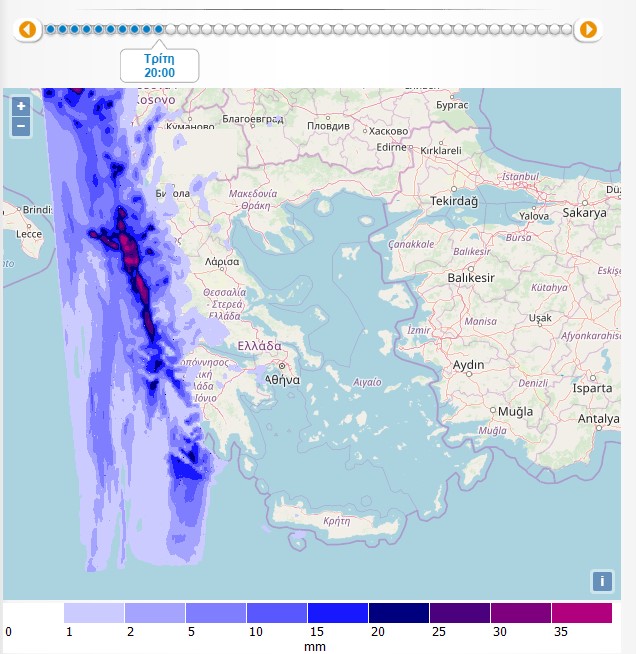Zoom in on the map
The image size is (636, 654).
click(21, 106)
